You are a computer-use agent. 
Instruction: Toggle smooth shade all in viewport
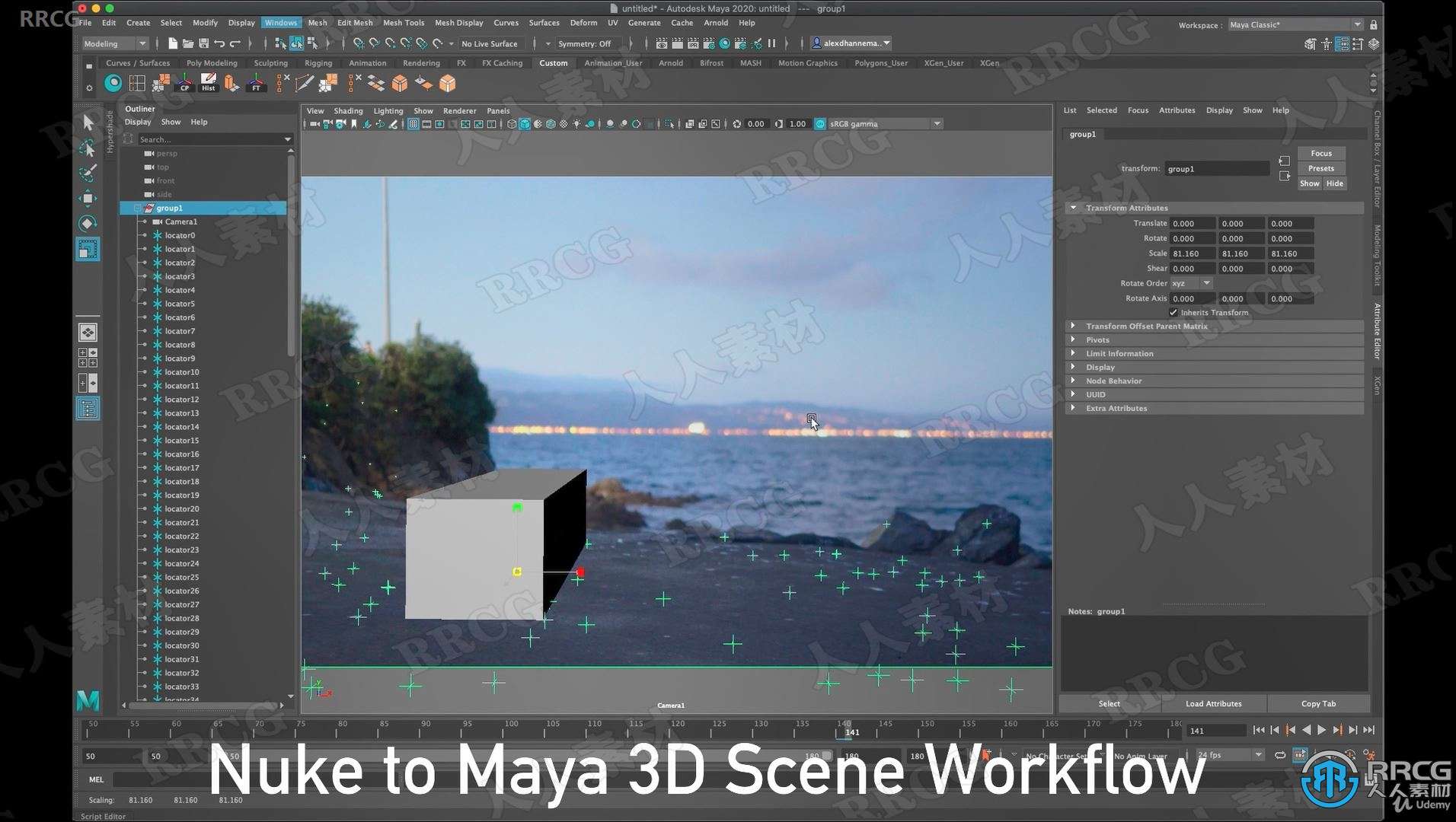click(525, 124)
